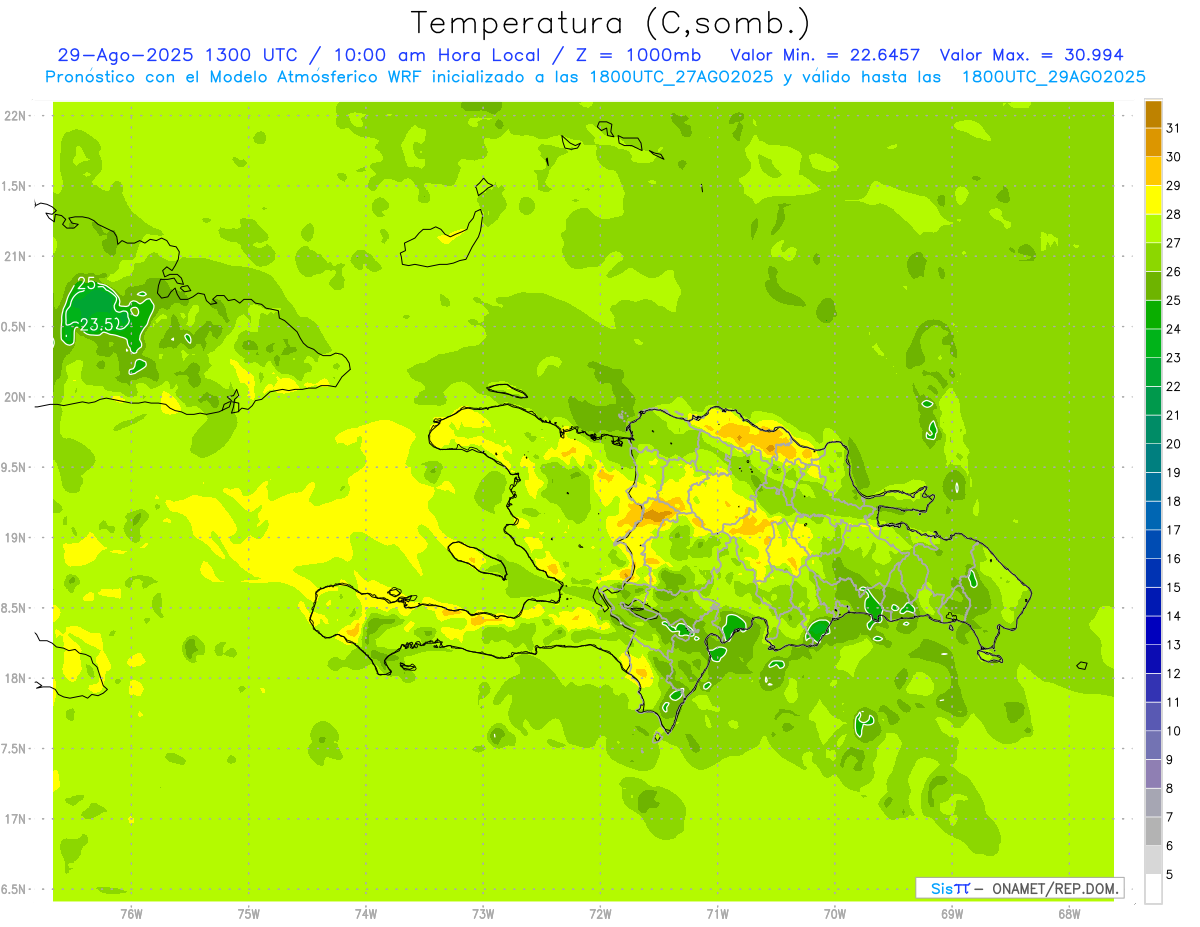The image size is (1200, 927).
Task: Pick the legend swatch between 30 and 31
Action: pyautogui.click(x=1153, y=143)
